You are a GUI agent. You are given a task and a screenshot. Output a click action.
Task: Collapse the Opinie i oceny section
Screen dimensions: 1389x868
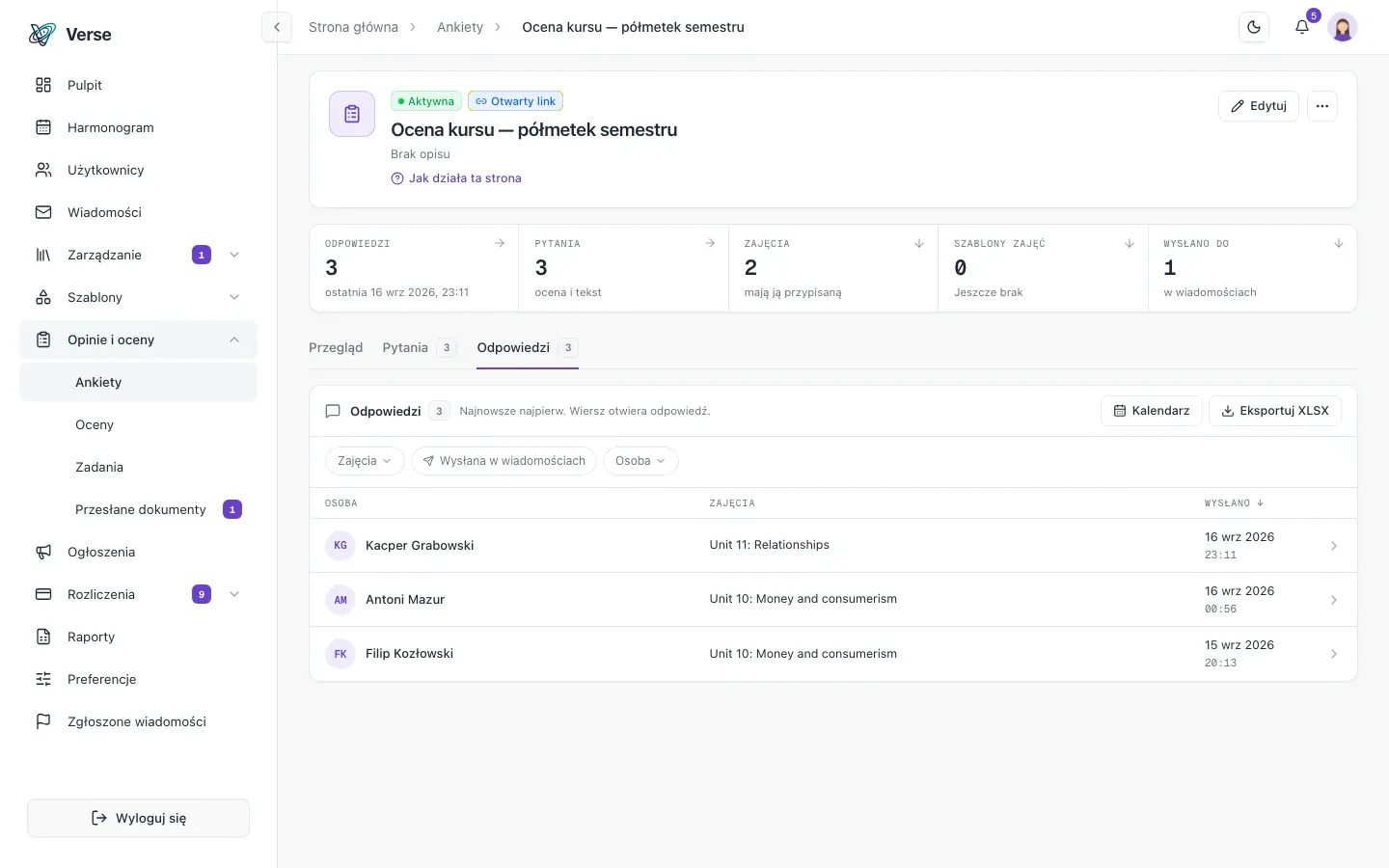(139, 339)
